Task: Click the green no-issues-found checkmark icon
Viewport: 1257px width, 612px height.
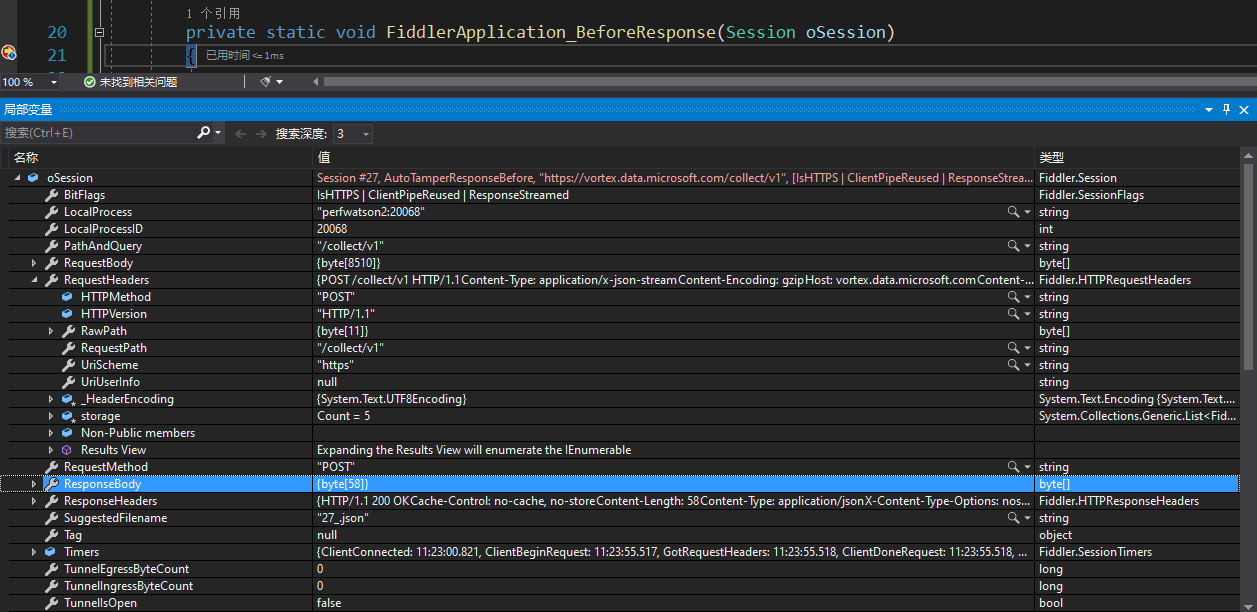Action: click(90, 82)
